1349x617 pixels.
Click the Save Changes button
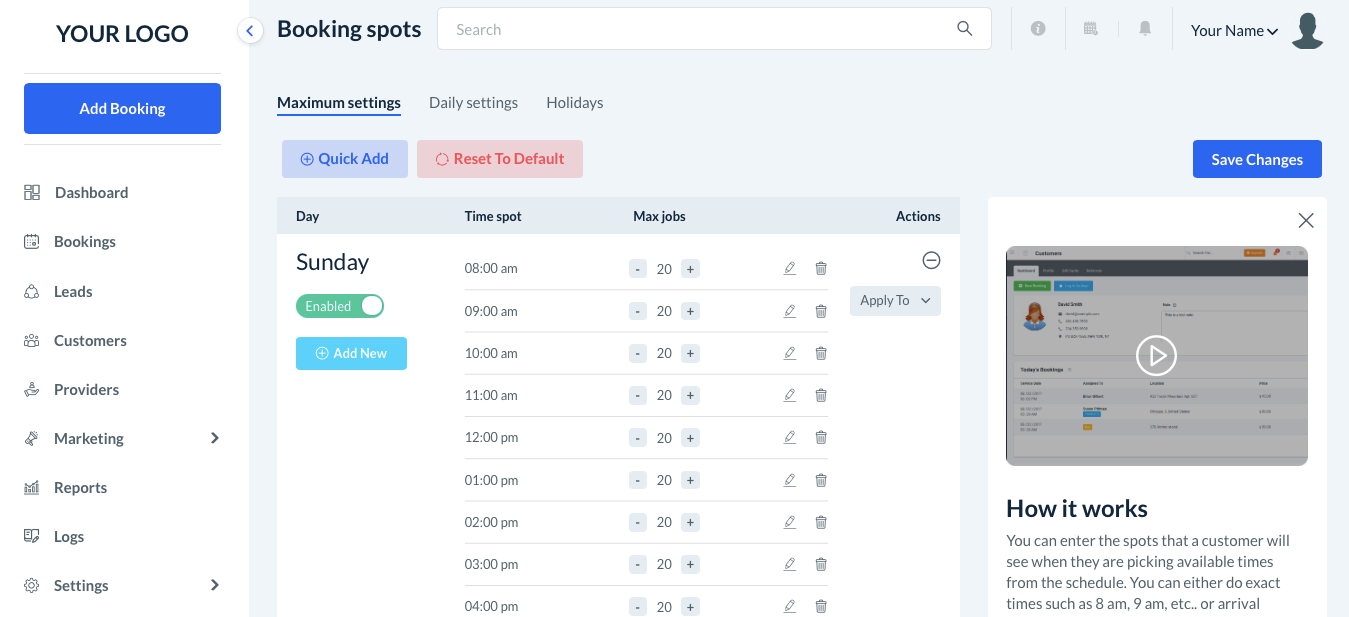coord(1257,159)
